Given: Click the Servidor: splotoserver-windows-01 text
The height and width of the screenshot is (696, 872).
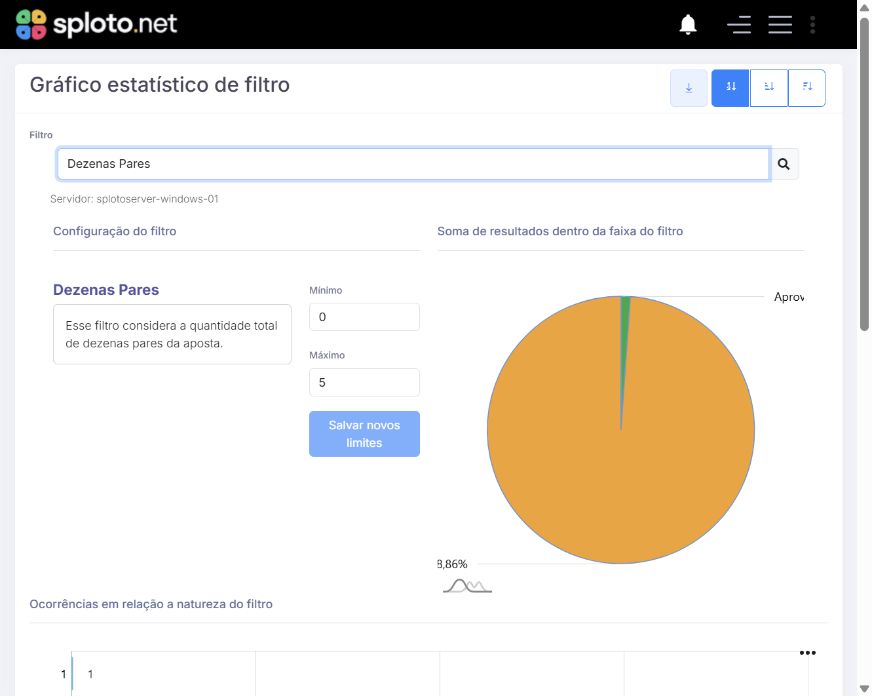Looking at the screenshot, I should pos(134,199).
